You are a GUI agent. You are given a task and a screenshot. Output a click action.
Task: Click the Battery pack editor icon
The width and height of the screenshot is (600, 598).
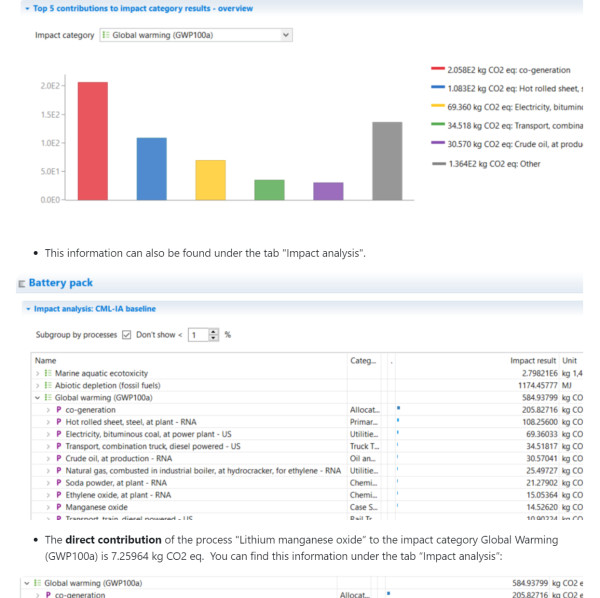[21, 285]
